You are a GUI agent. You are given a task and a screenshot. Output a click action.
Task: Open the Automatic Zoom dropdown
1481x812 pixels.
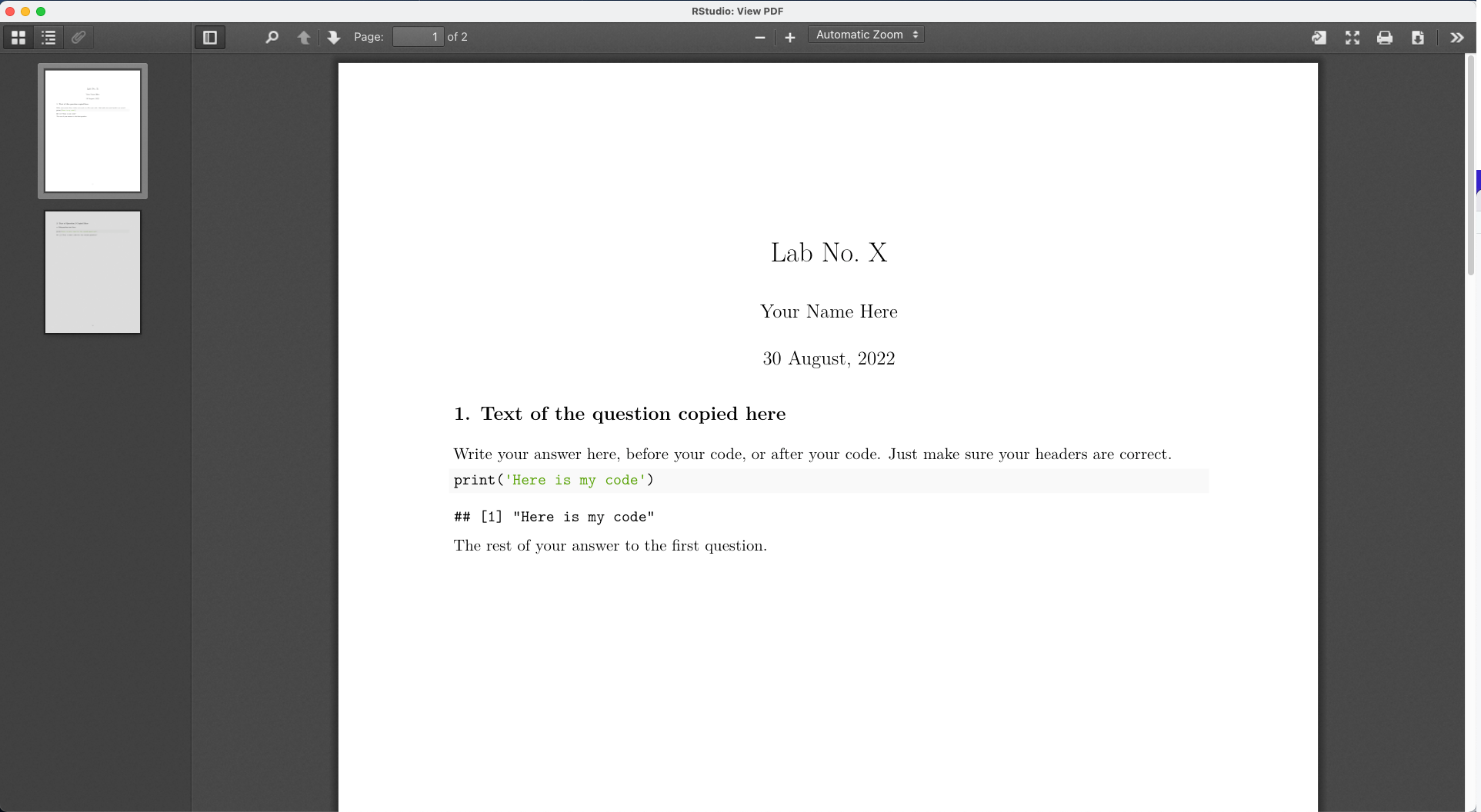866,35
